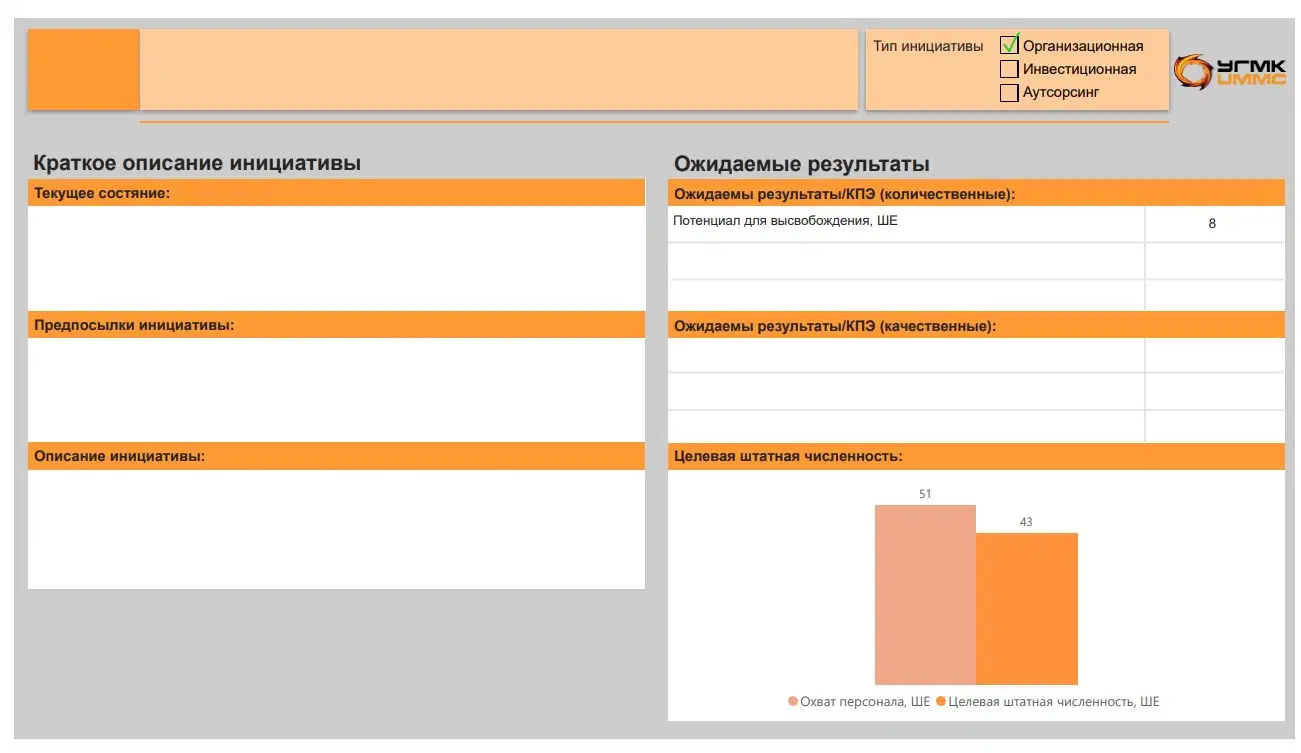Image resolution: width=1301 pixels, height=753 pixels.
Task: Enable the Аутсорсинг checkbox
Action: click(x=1009, y=92)
